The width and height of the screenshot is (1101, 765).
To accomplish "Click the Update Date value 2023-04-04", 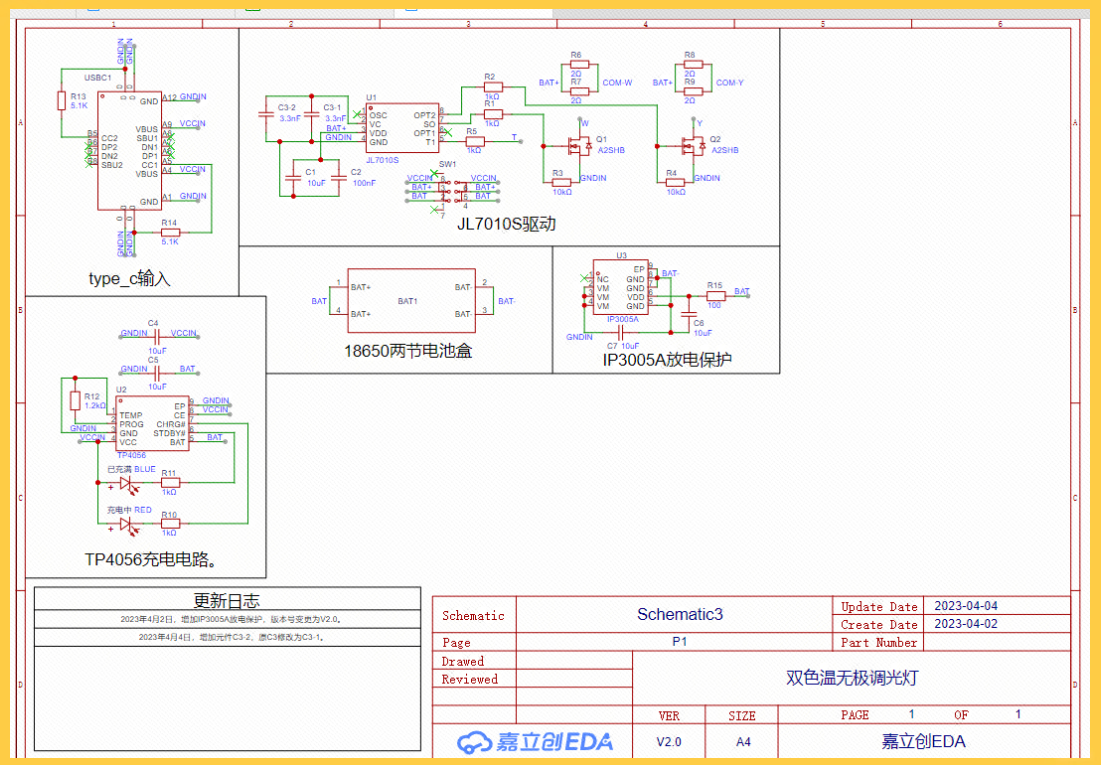I will [x=965, y=606].
